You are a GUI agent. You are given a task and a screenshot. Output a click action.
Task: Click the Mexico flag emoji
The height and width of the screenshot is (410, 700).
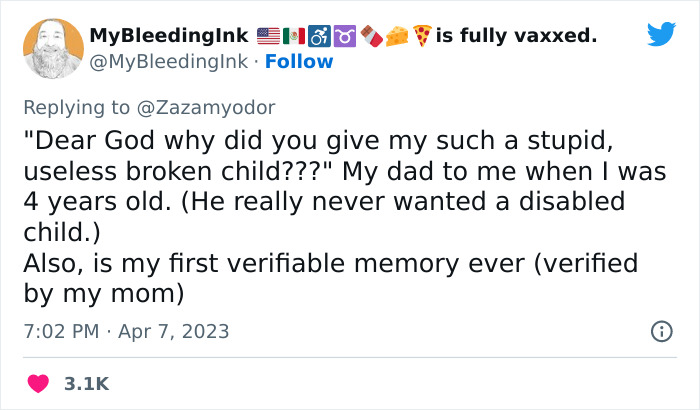[x=296, y=37]
